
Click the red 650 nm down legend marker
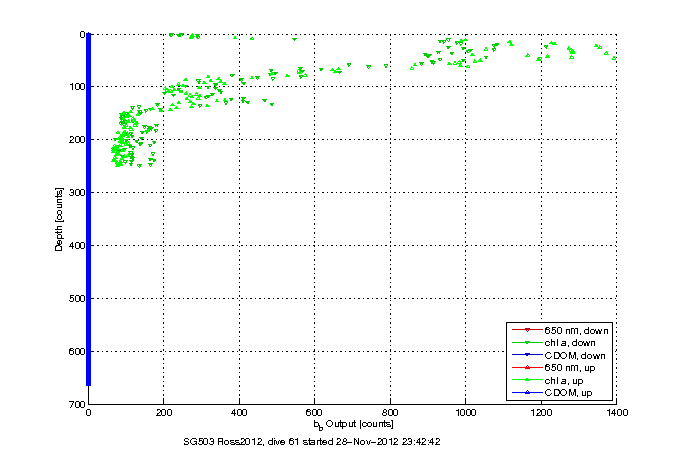pyautogui.click(x=525, y=330)
